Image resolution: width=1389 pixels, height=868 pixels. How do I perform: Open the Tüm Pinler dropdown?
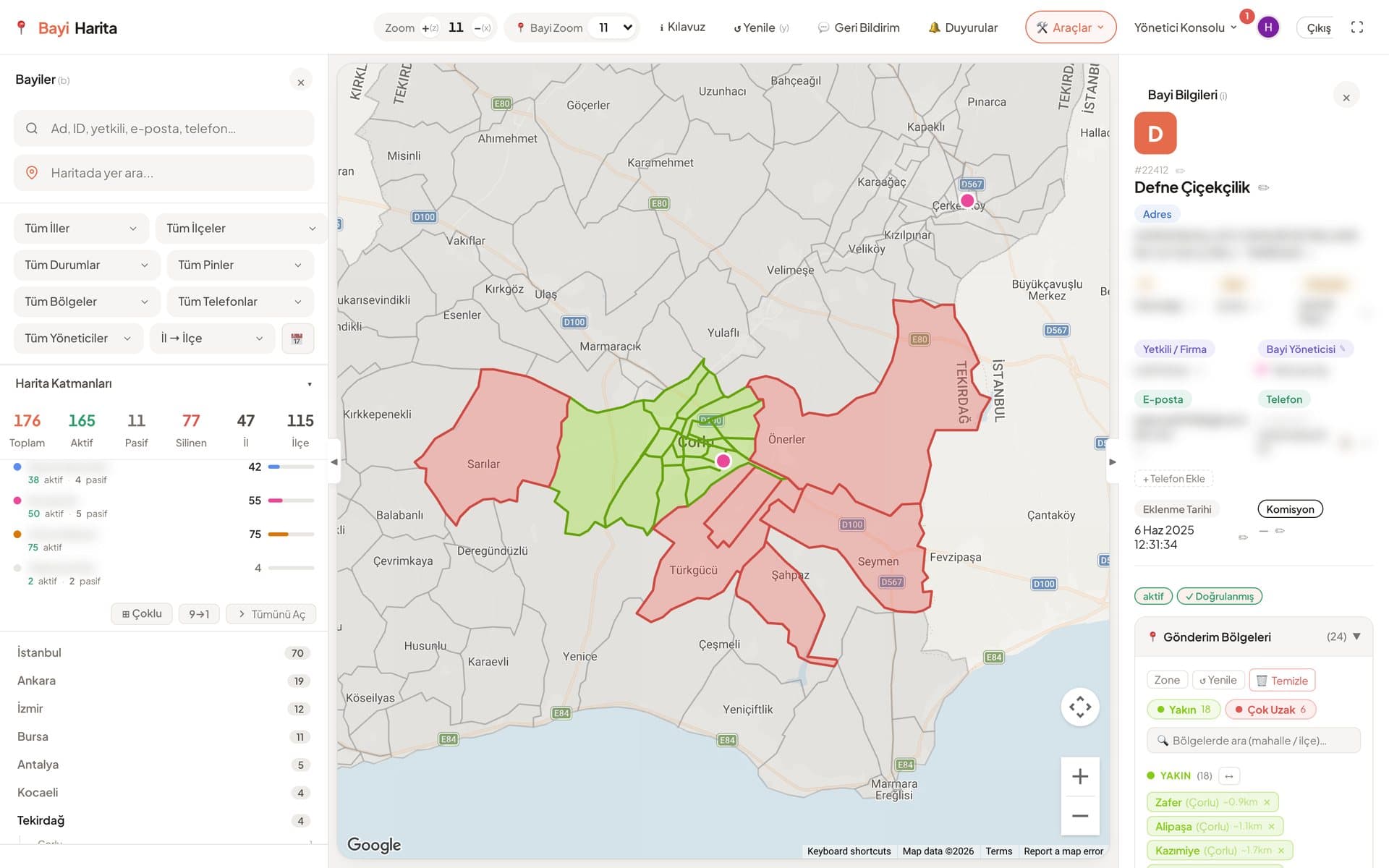(x=240, y=265)
